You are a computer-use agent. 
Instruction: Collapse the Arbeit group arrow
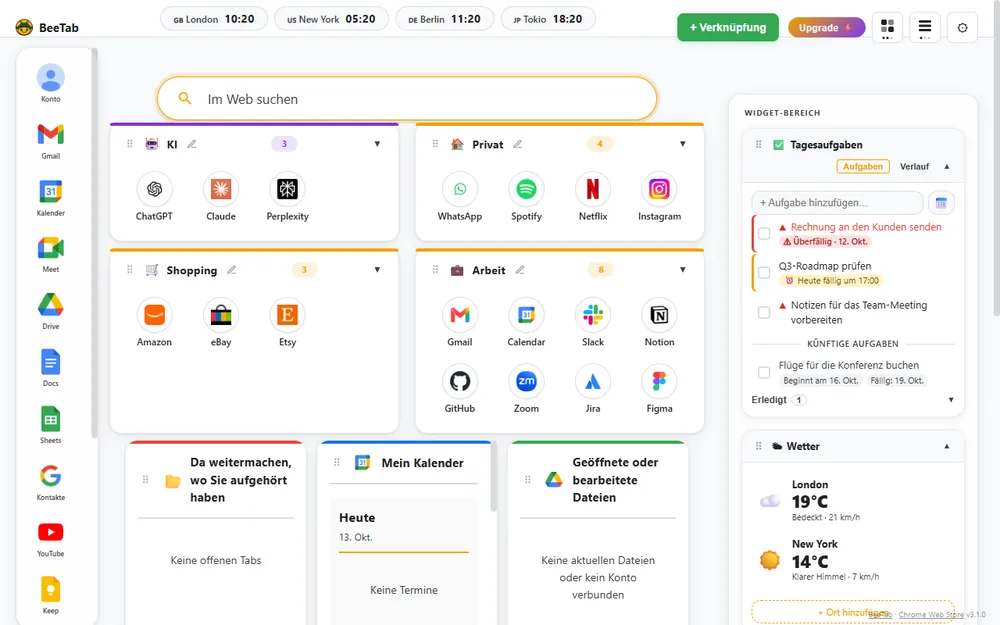[682, 270]
